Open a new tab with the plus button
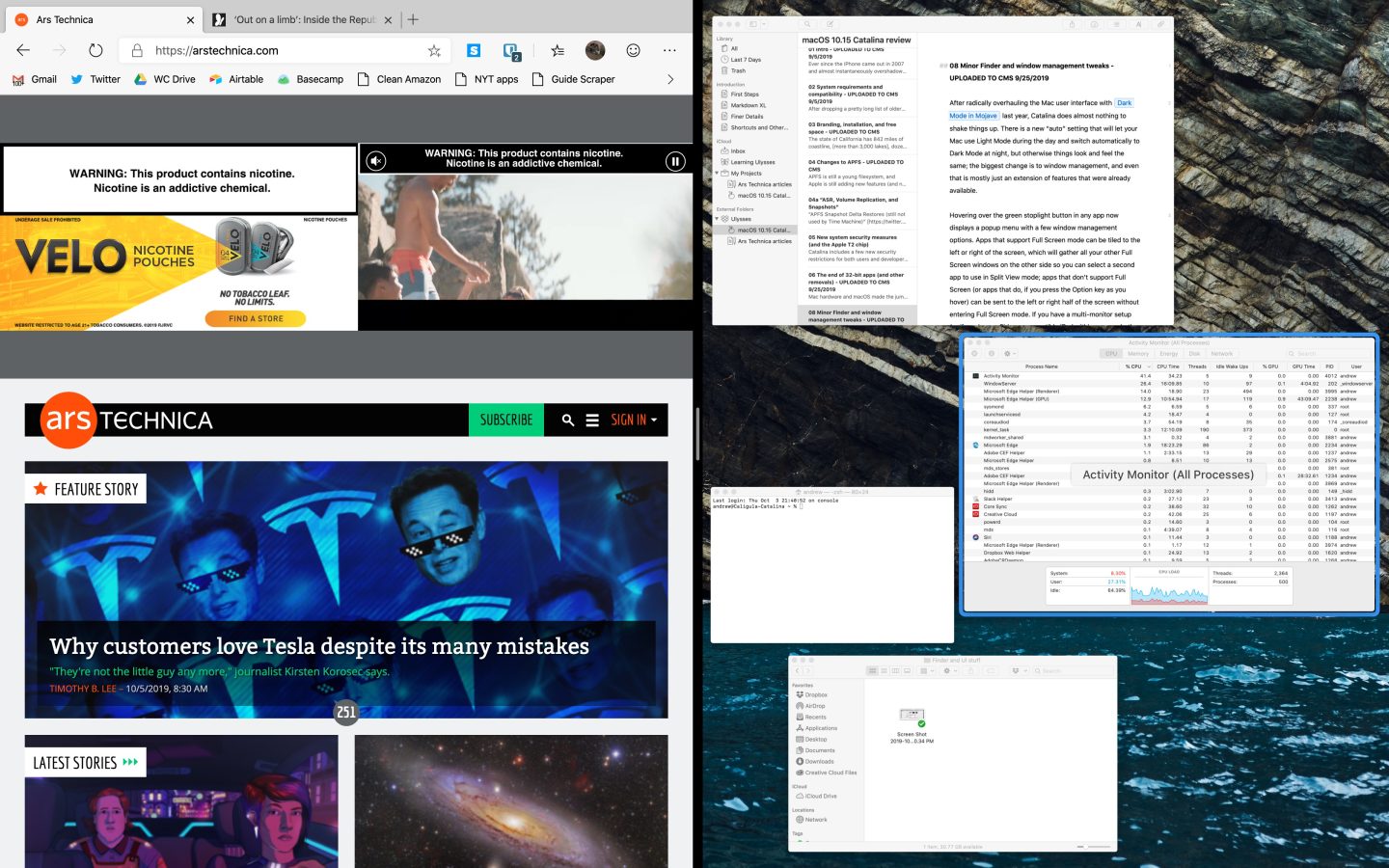 click(413, 19)
